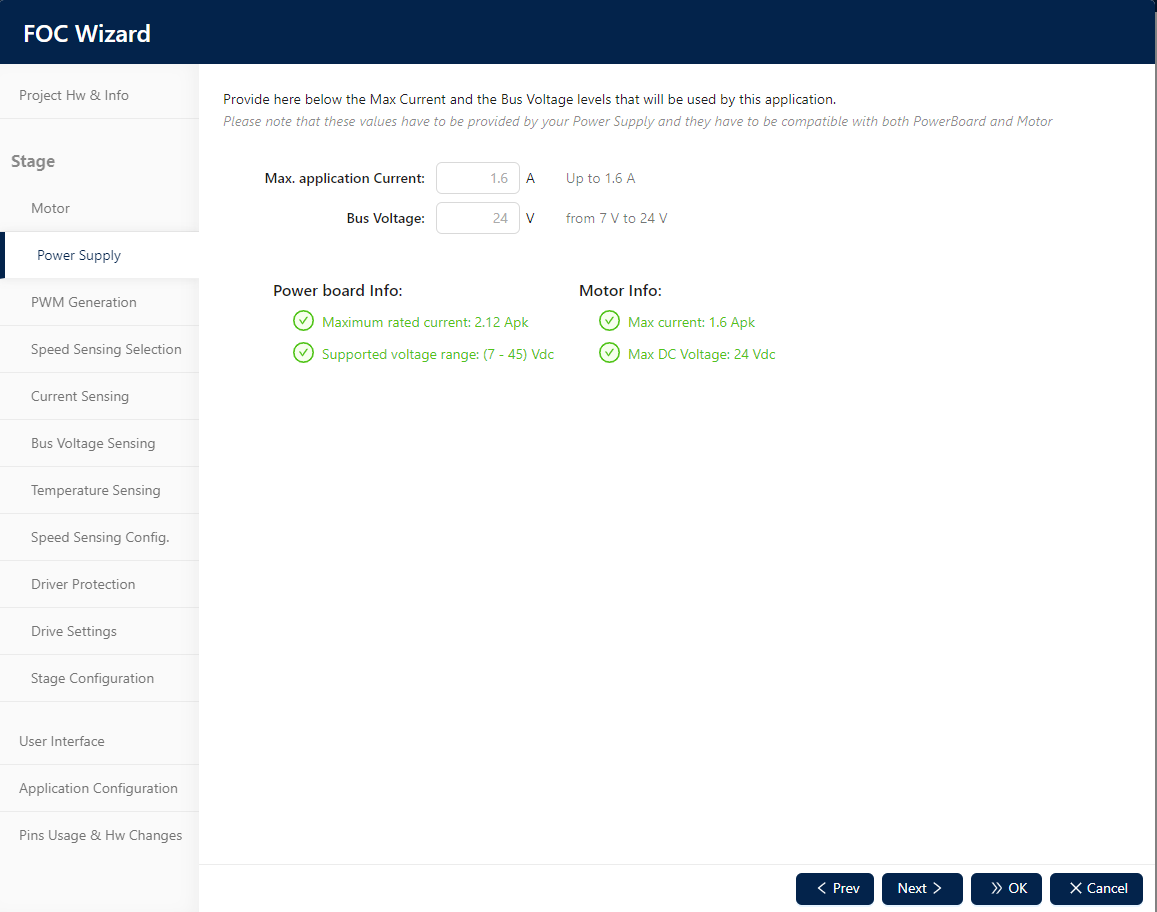Click the 'from 7 V to 24 V' hint

tap(616, 218)
